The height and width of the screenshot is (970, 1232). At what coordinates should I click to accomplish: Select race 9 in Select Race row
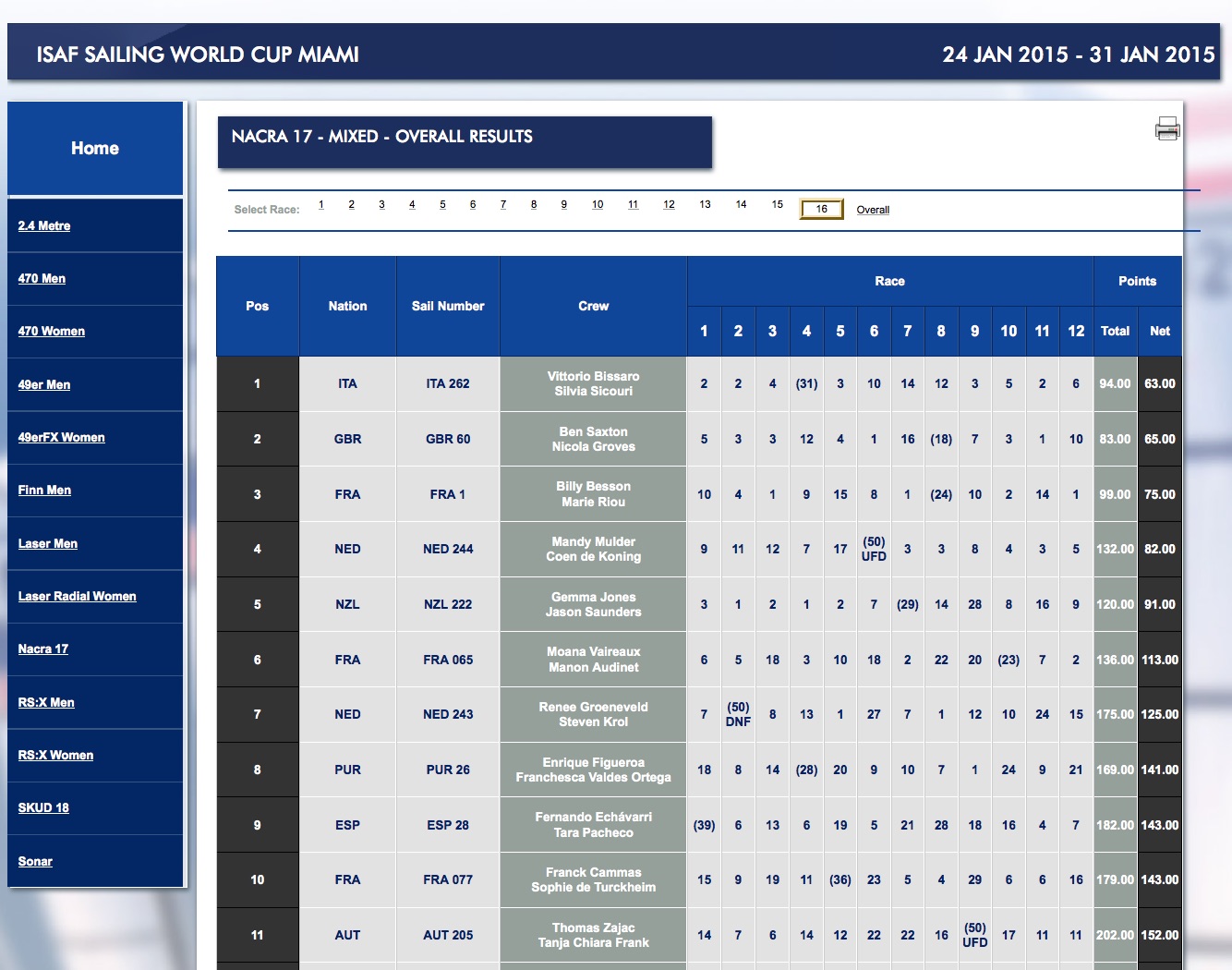click(x=564, y=204)
